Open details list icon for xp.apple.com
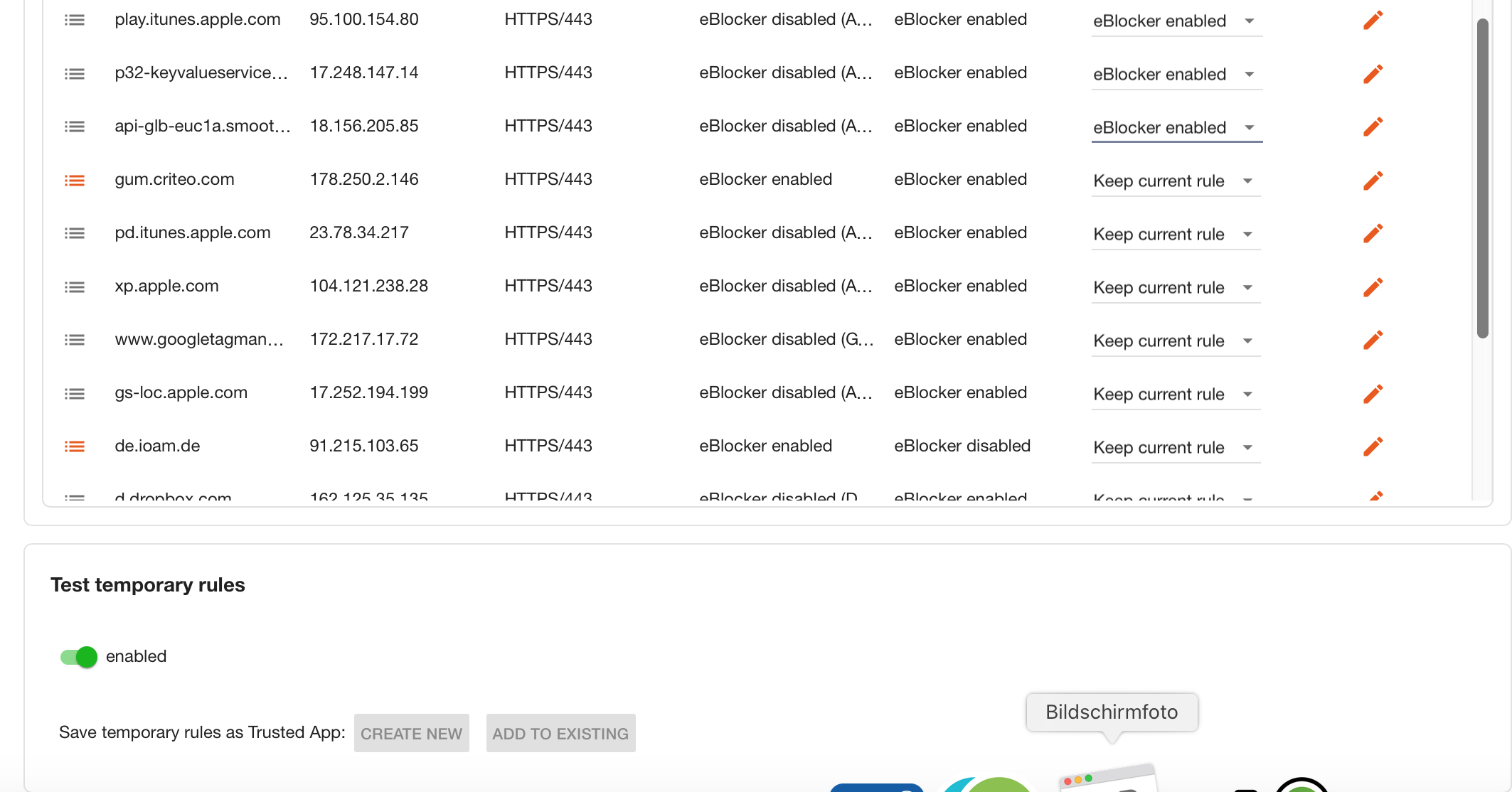This screenshot has width=1512, height=792. tap(75, 287)
